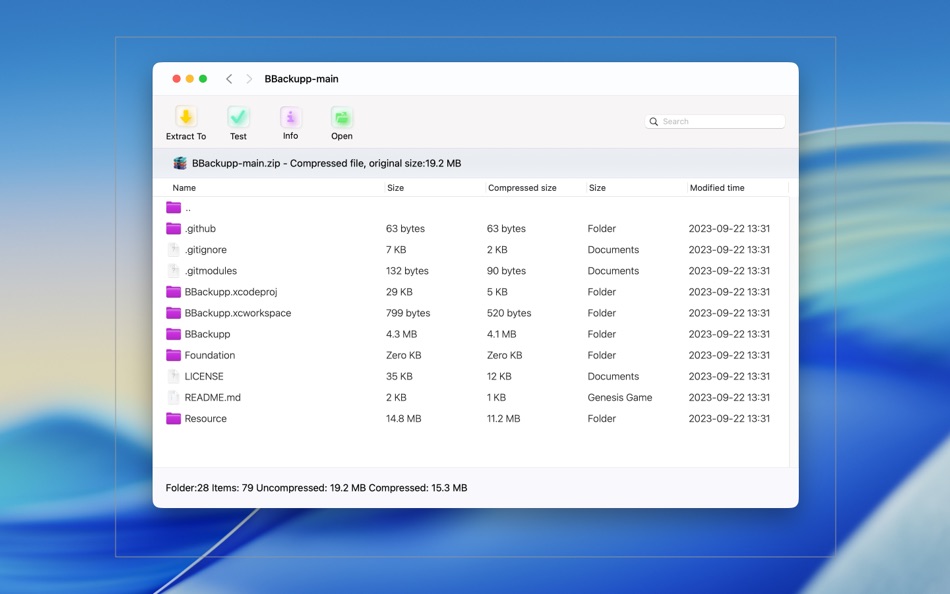950x594 pixels.
Task: Click the 14.8 MB size value
Action: tap(404, 418)
